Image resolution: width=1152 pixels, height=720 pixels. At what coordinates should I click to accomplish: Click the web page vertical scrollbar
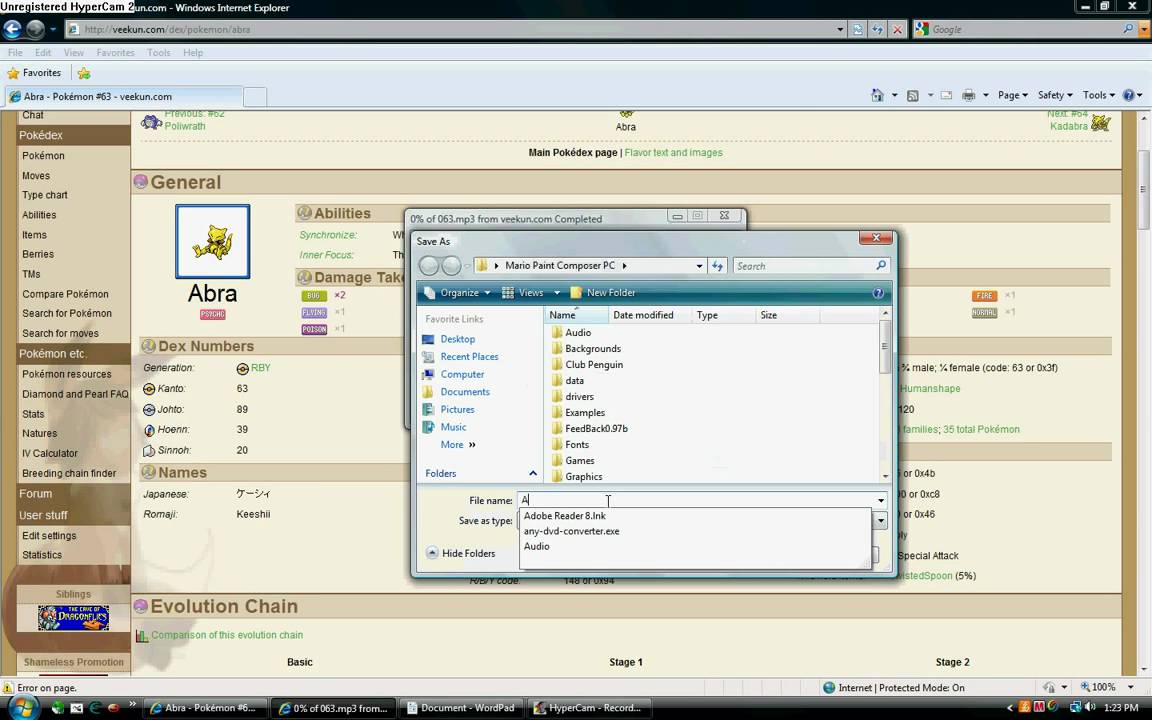pos(1144,394)
